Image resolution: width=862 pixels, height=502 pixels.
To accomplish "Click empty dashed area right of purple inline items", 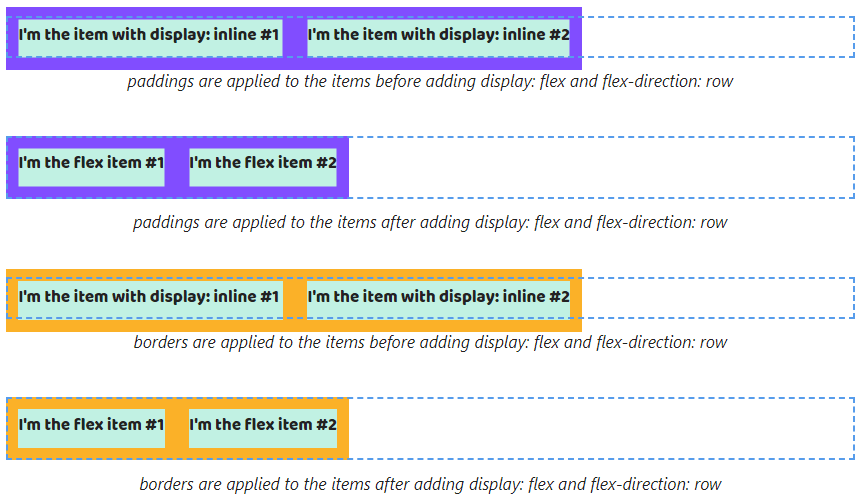I will coord(717,37).
